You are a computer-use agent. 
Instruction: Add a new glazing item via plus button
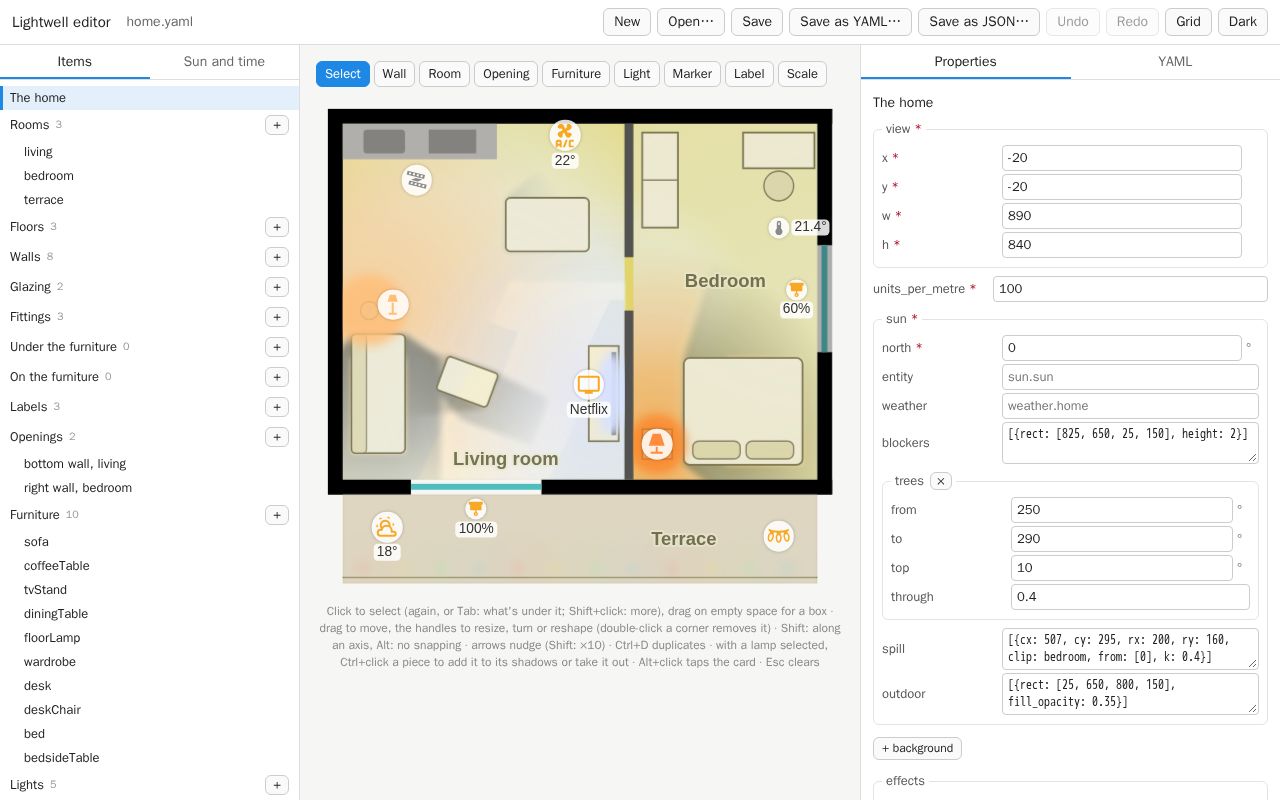pos(277,287)
